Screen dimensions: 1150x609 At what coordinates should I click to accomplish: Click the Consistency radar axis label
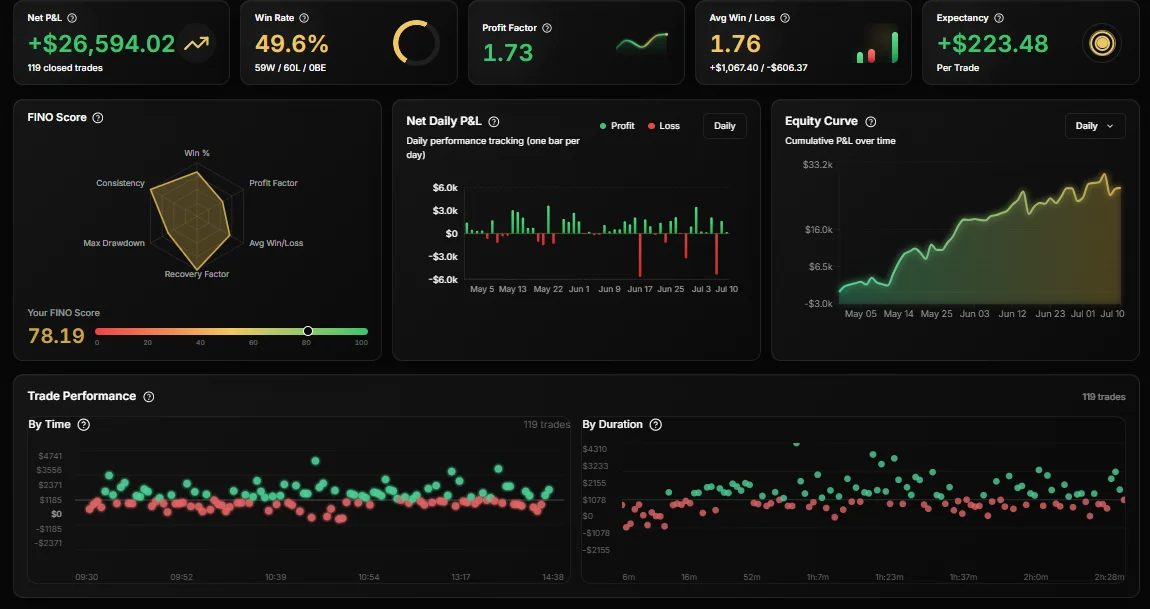[x=120, y=183]
